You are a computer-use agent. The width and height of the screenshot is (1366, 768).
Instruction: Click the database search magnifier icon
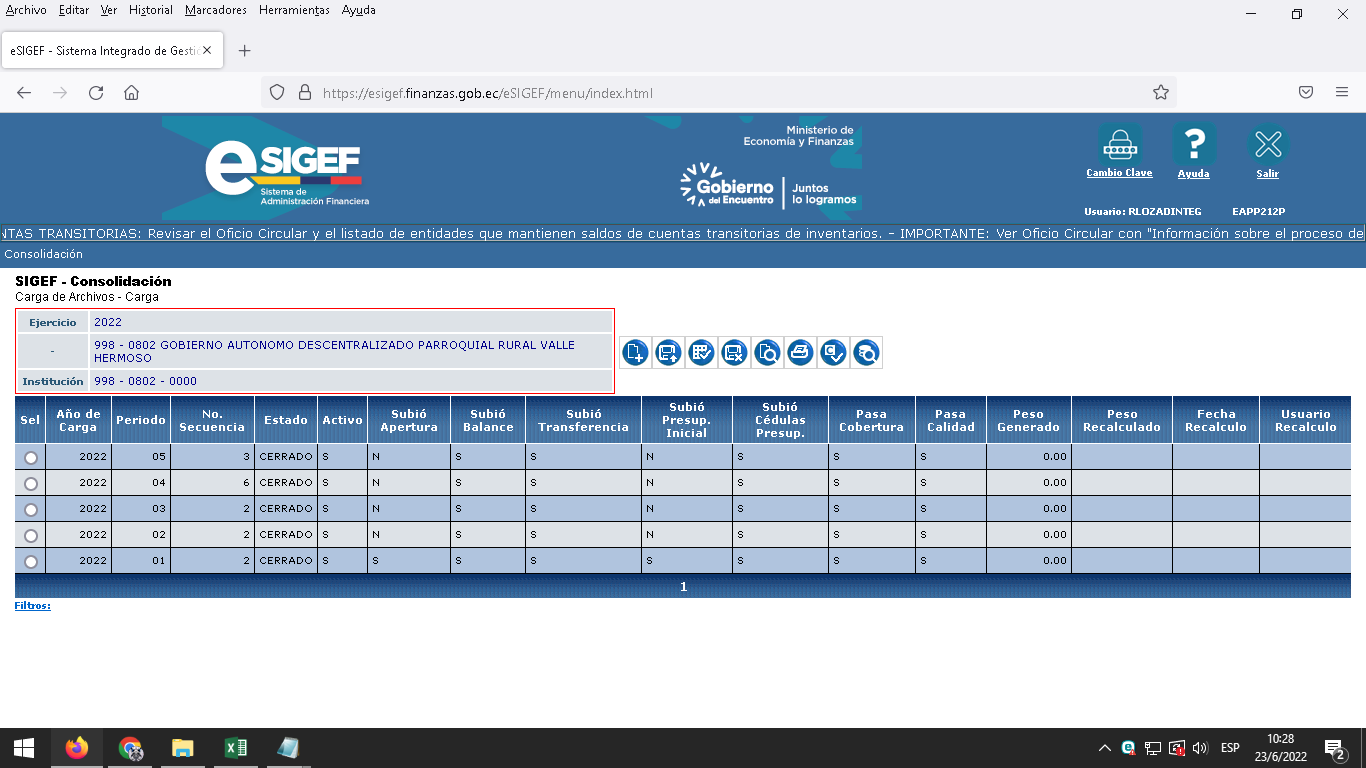[x=866, y=352]
